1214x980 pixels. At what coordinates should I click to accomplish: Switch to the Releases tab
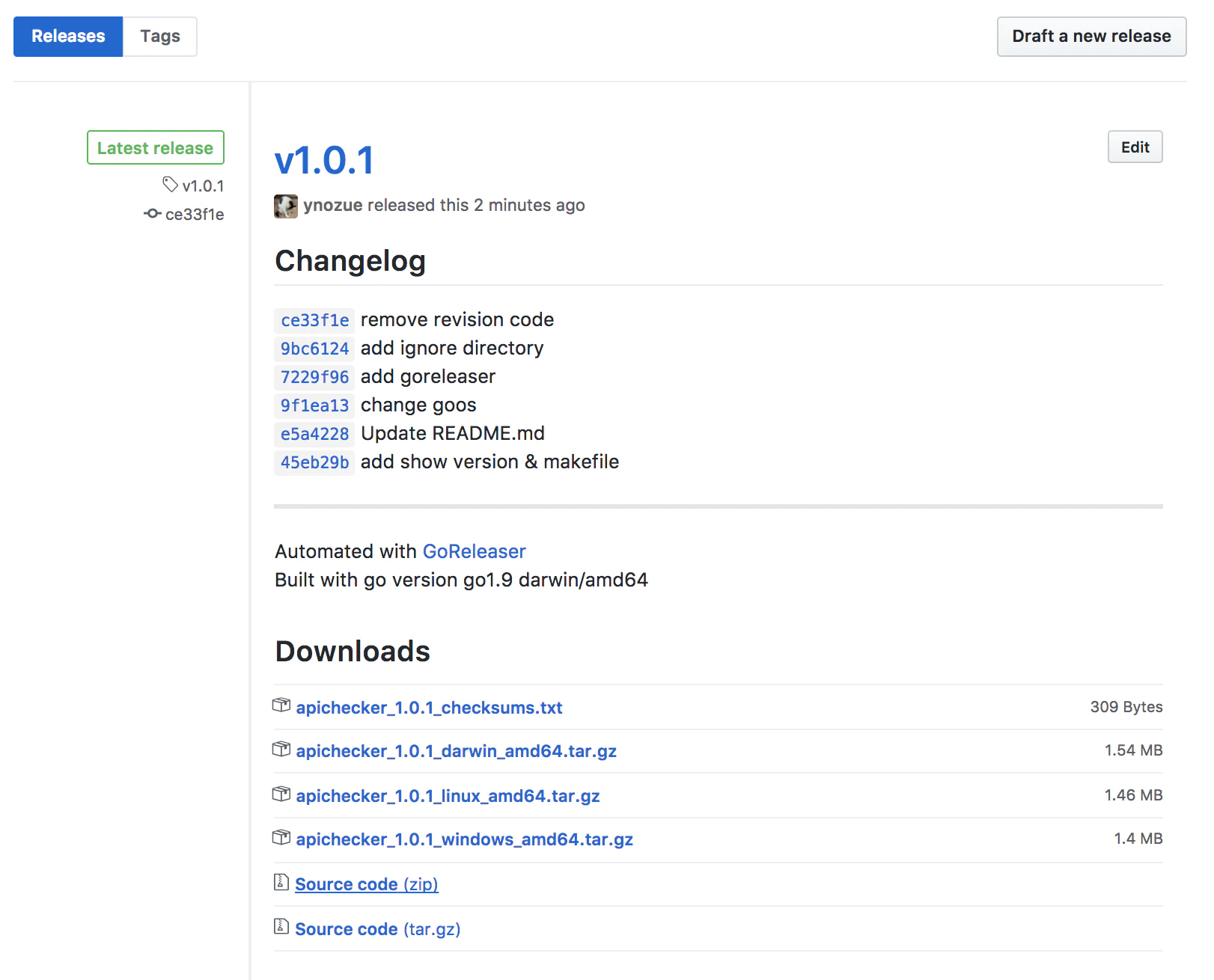tap(68, 37)
